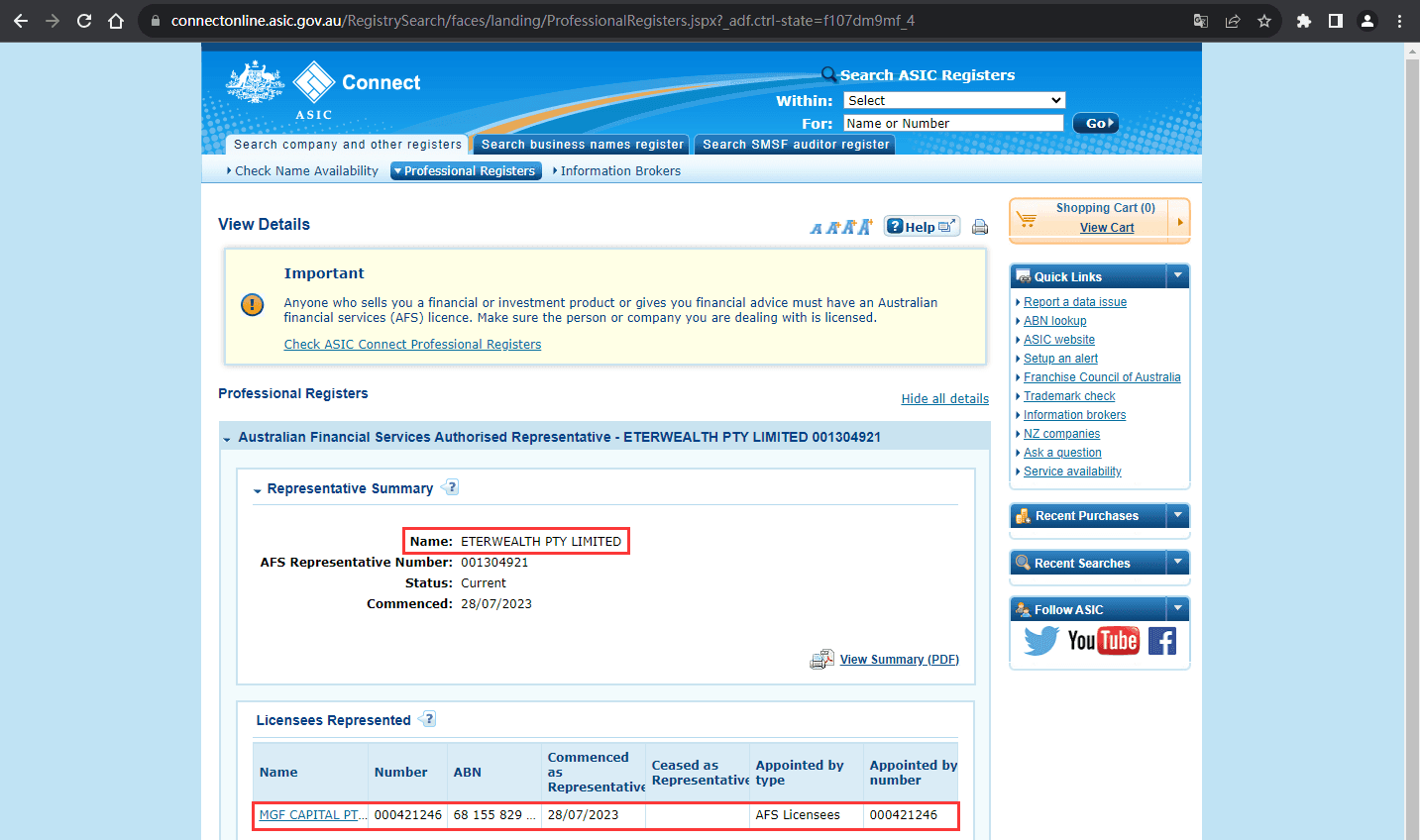Collapse the Representative Summary section
Image resolution: width=1420 pixels, height=840 pixels.
click(x=258, y=489)
